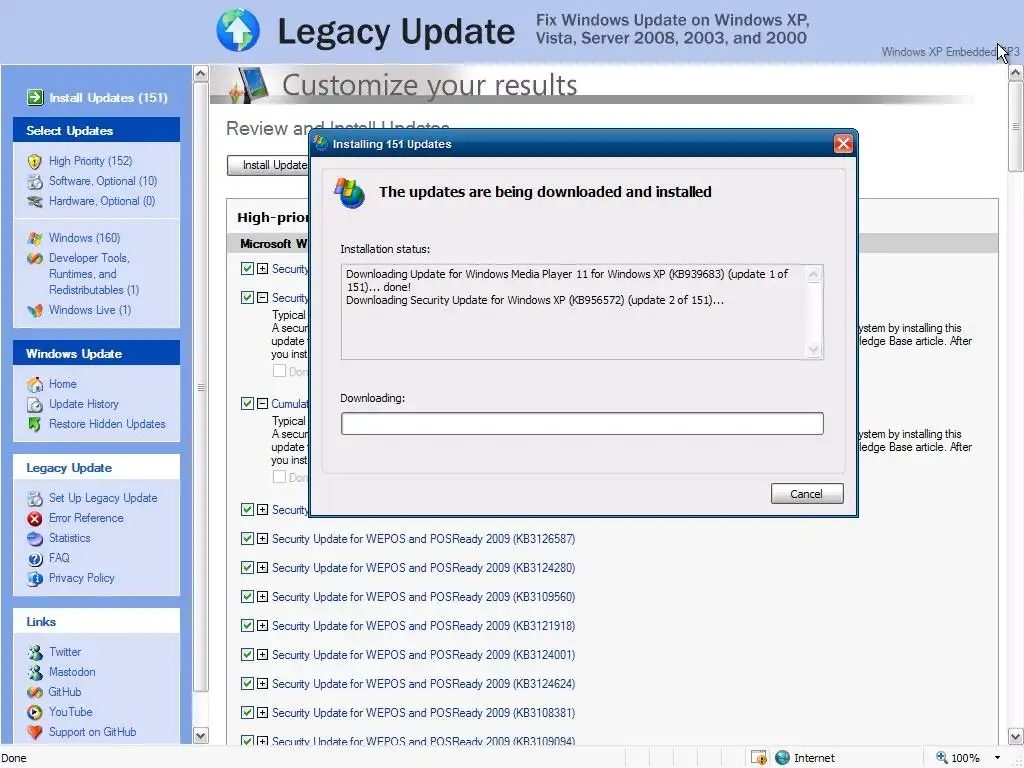Screen dimensions: 1024x768
Task: Click the Twitter people icon
Action: [35, 652]
